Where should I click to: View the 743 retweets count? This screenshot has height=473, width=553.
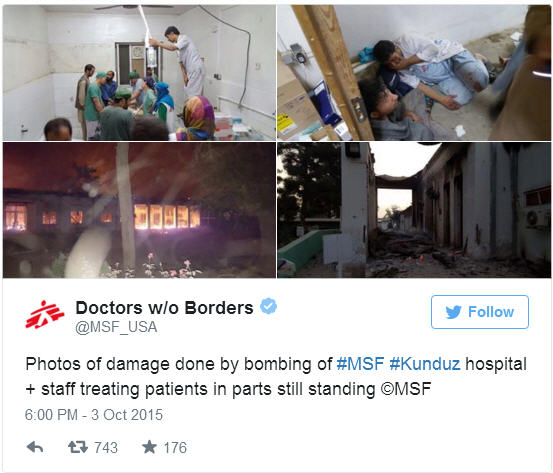point(106,448)
